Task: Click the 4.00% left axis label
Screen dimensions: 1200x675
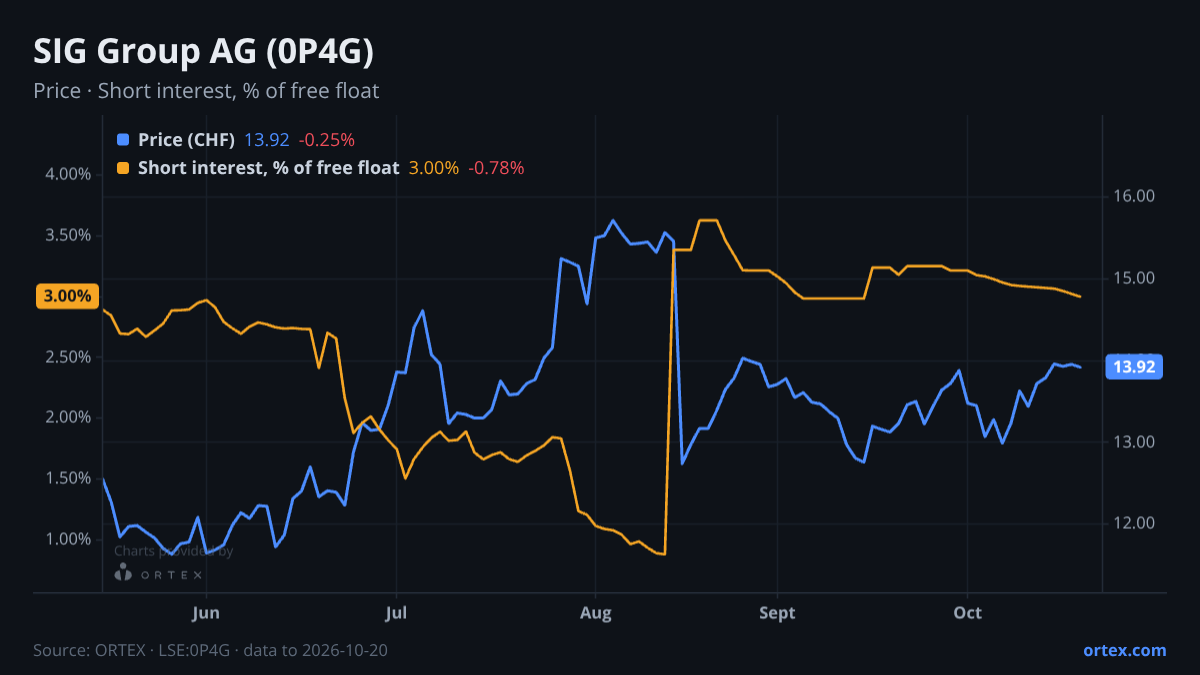Action: pyautogui.click(x=69, y=174)
